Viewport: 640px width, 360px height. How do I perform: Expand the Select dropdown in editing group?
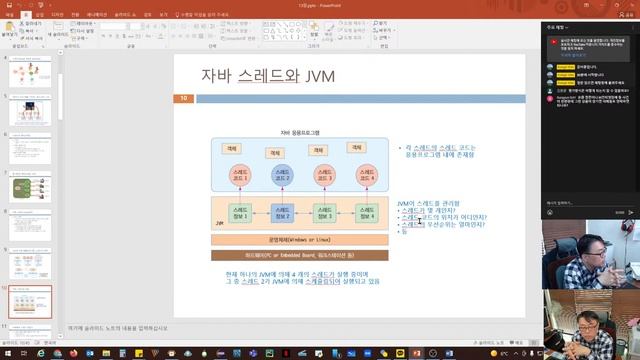click(382, 38)
